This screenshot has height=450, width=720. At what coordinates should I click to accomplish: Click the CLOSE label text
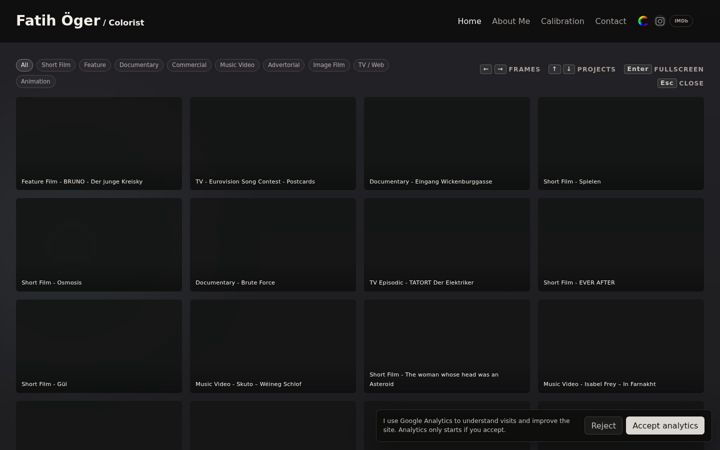pyautogui.click(x=692, y=84)
